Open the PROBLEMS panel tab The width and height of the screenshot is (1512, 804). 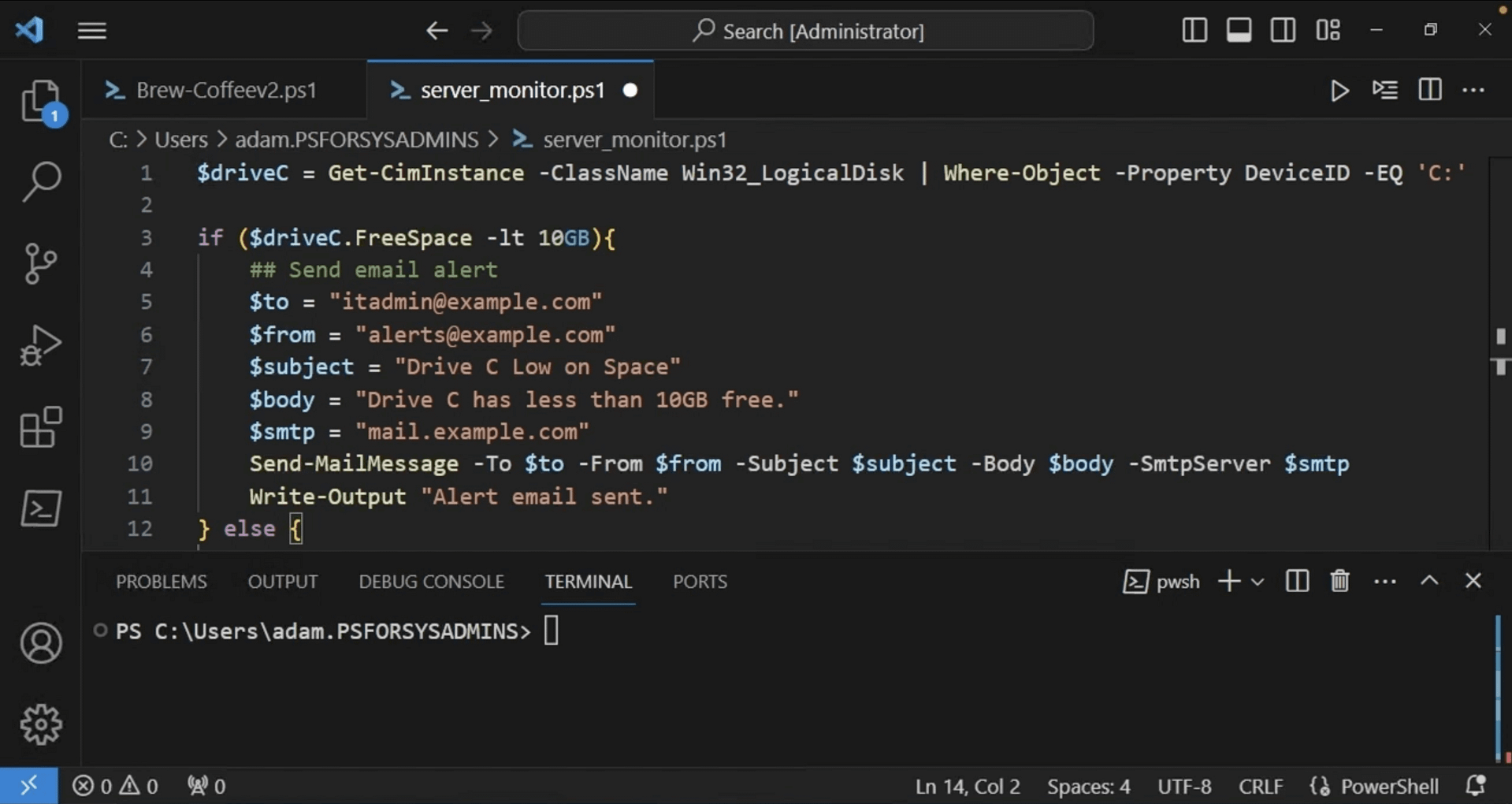(162, 582)
